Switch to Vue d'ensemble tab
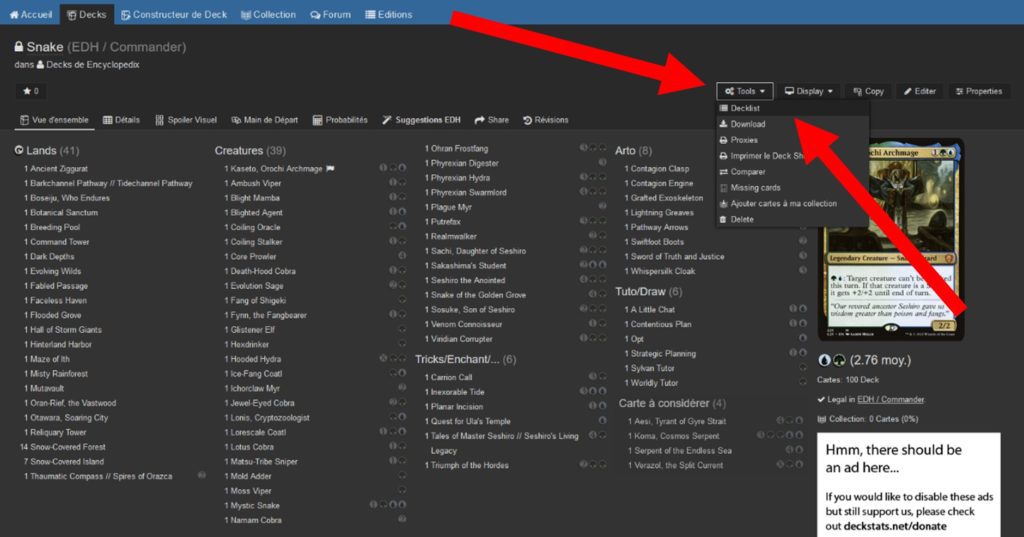Viewport: 1024px width, 537px height. [x=54, y=120]
